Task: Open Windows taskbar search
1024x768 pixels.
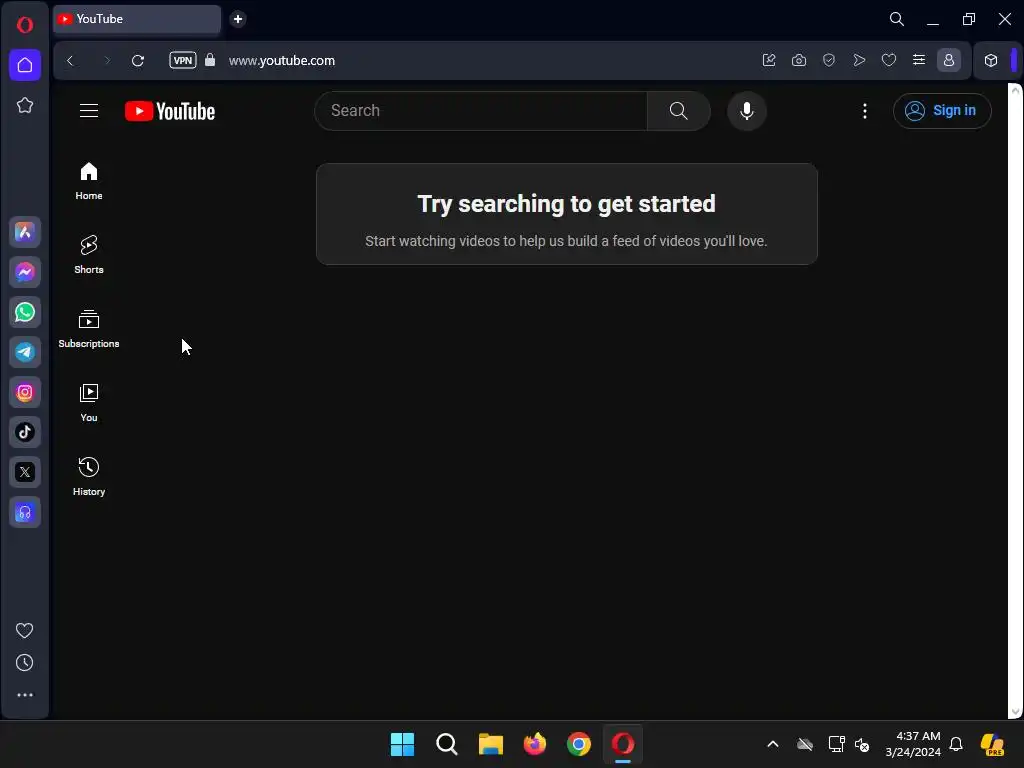Action: click(447, 744)
